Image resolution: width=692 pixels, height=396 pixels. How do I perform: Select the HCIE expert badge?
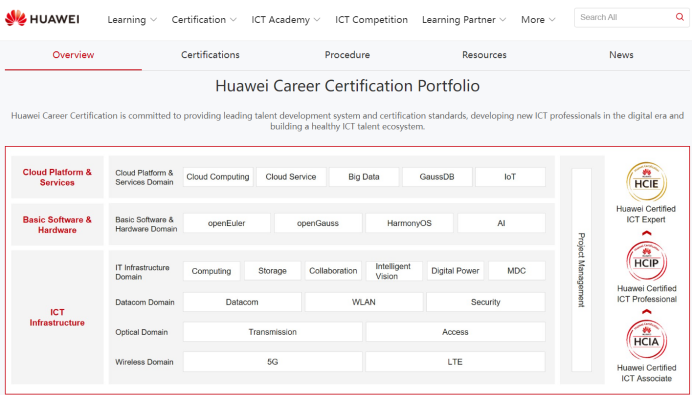[646, 182]
